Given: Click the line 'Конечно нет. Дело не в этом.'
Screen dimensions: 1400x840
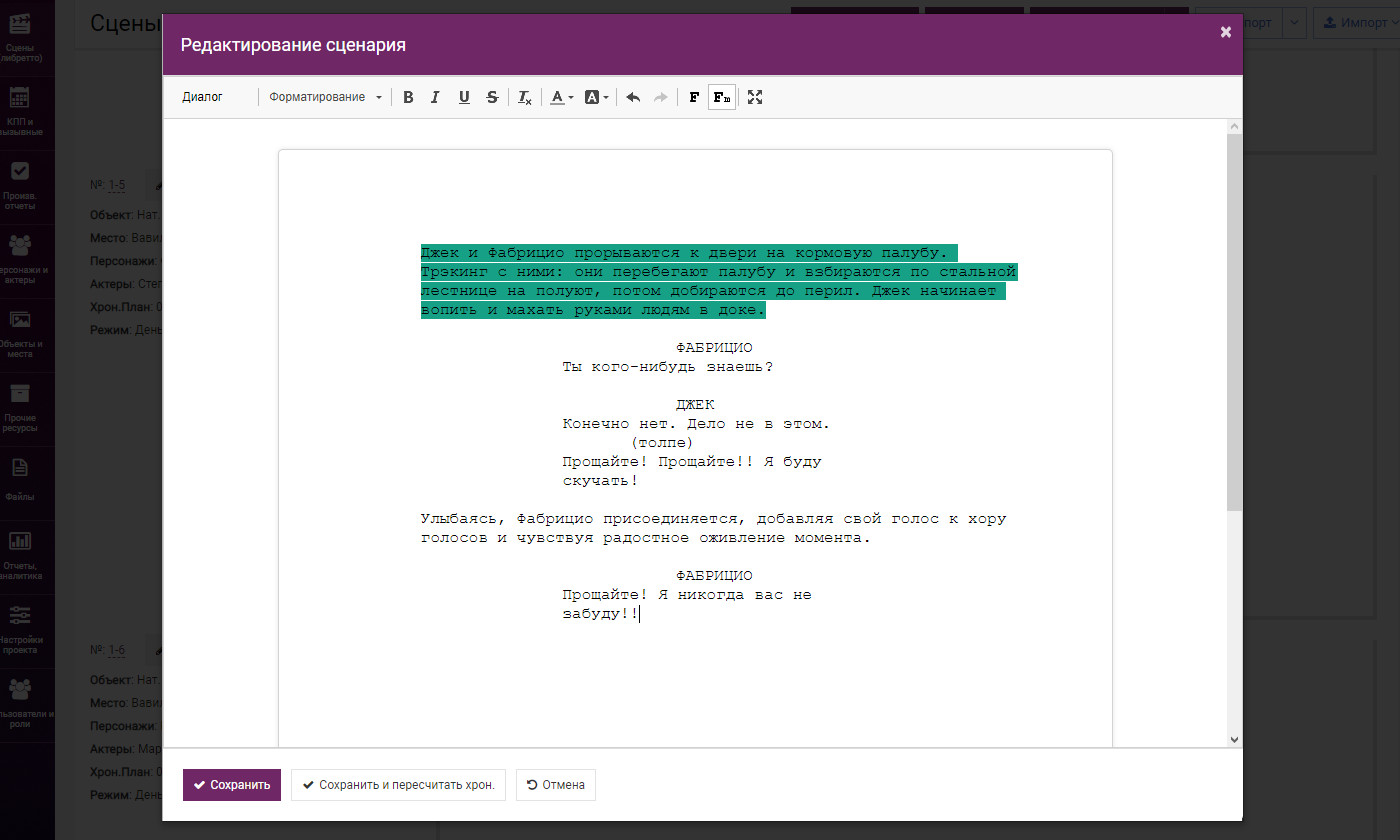Looking at the screenshot, I should (696, 424).
